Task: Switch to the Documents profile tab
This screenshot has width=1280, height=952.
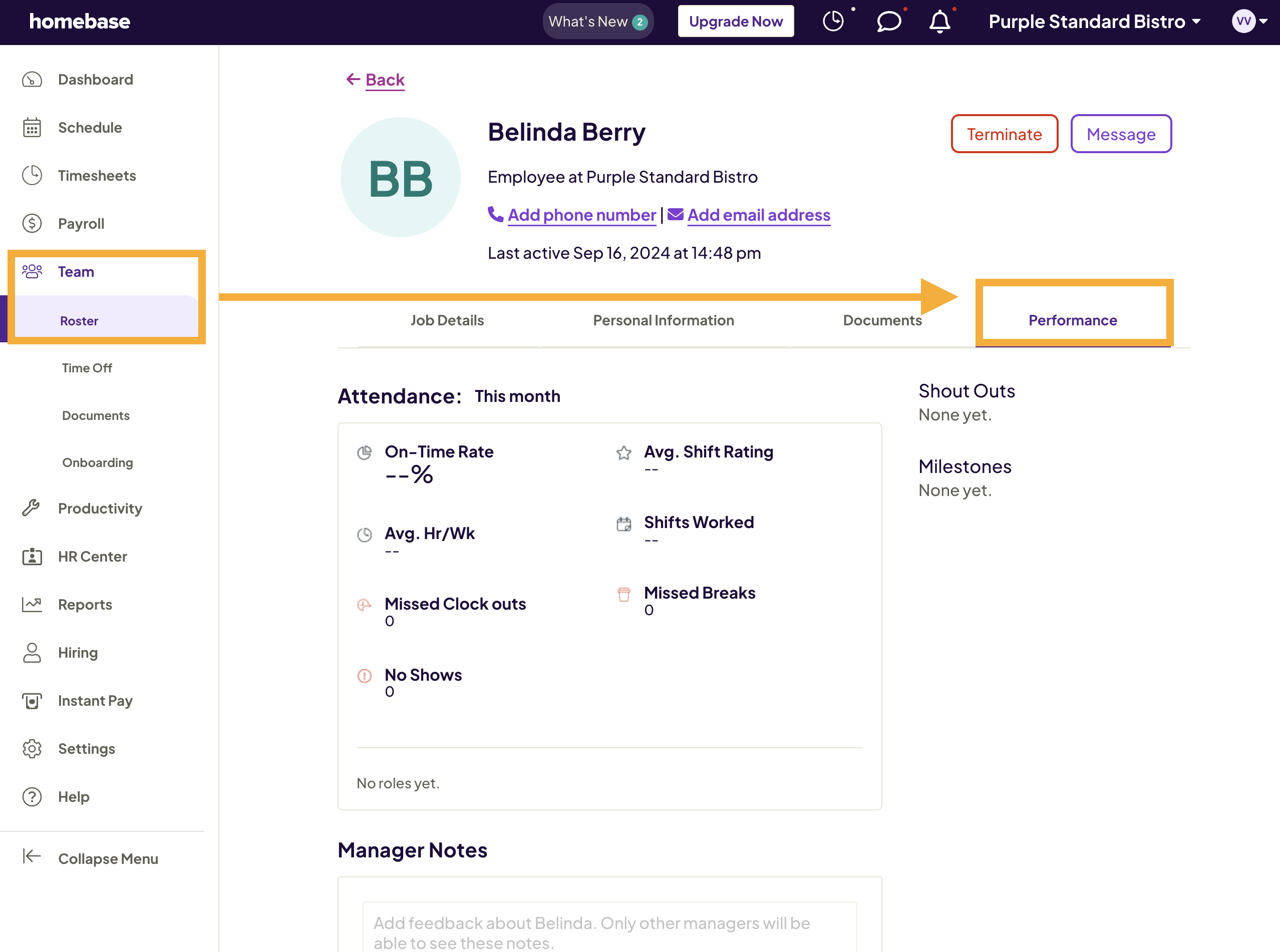Action: point(882,320)
